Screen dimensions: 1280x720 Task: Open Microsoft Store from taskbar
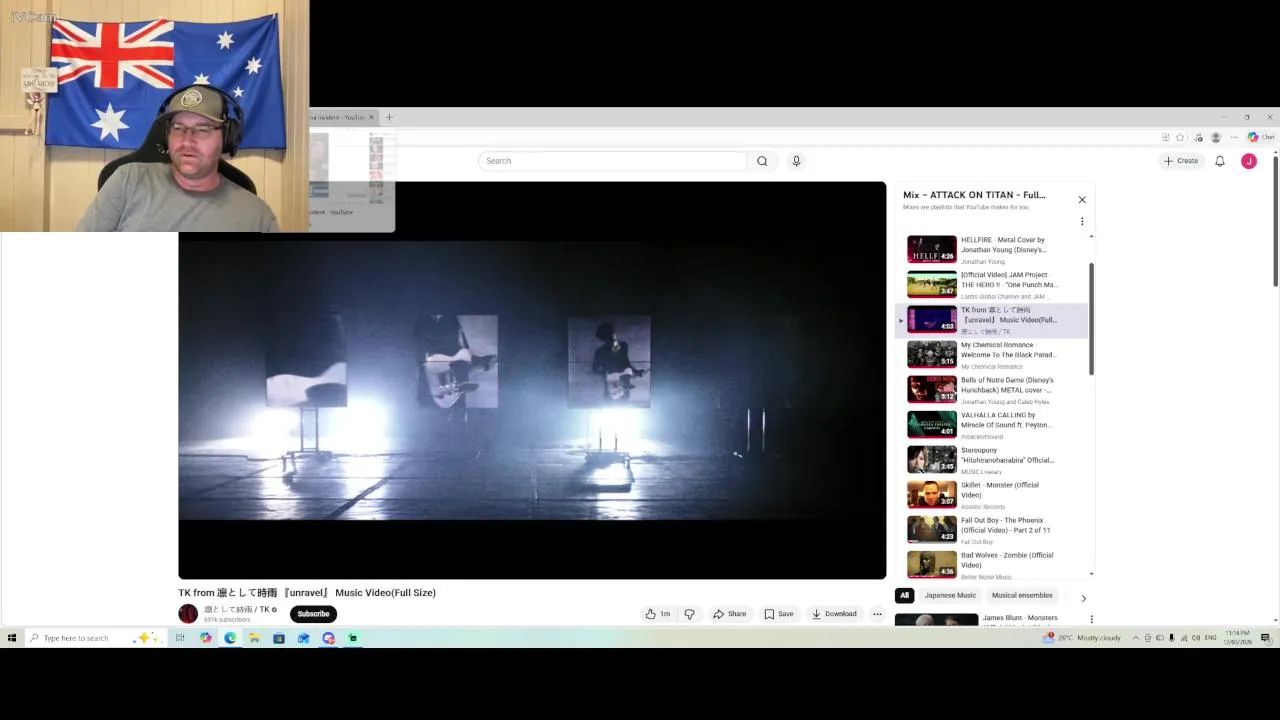pyautogui.click(x=279, y=638)
